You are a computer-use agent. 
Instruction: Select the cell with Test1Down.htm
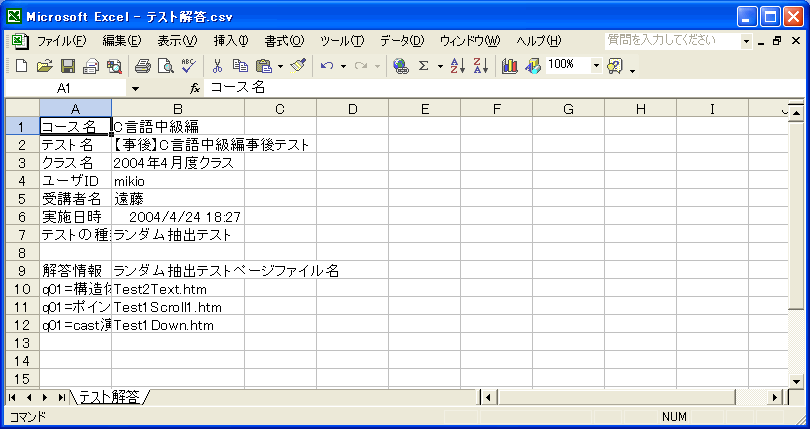click(x=178, y=325)
